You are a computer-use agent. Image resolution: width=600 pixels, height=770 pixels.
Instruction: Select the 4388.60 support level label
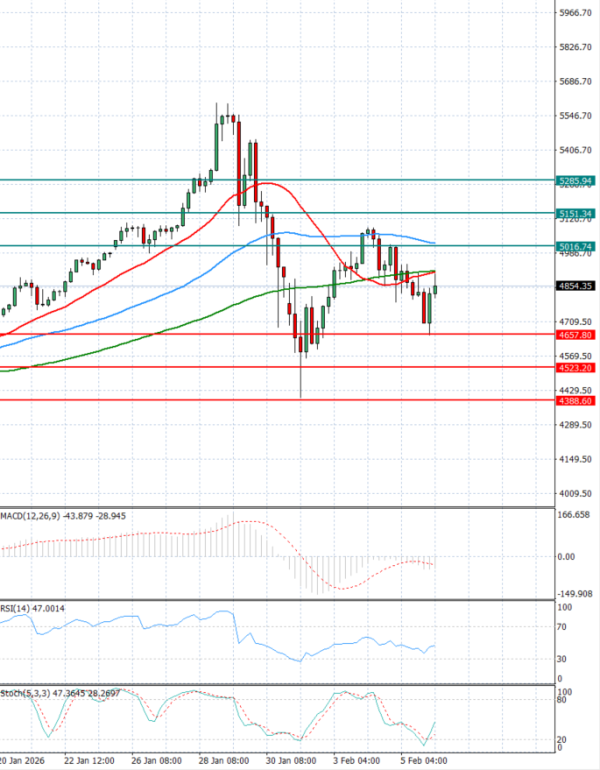[575, 401]
